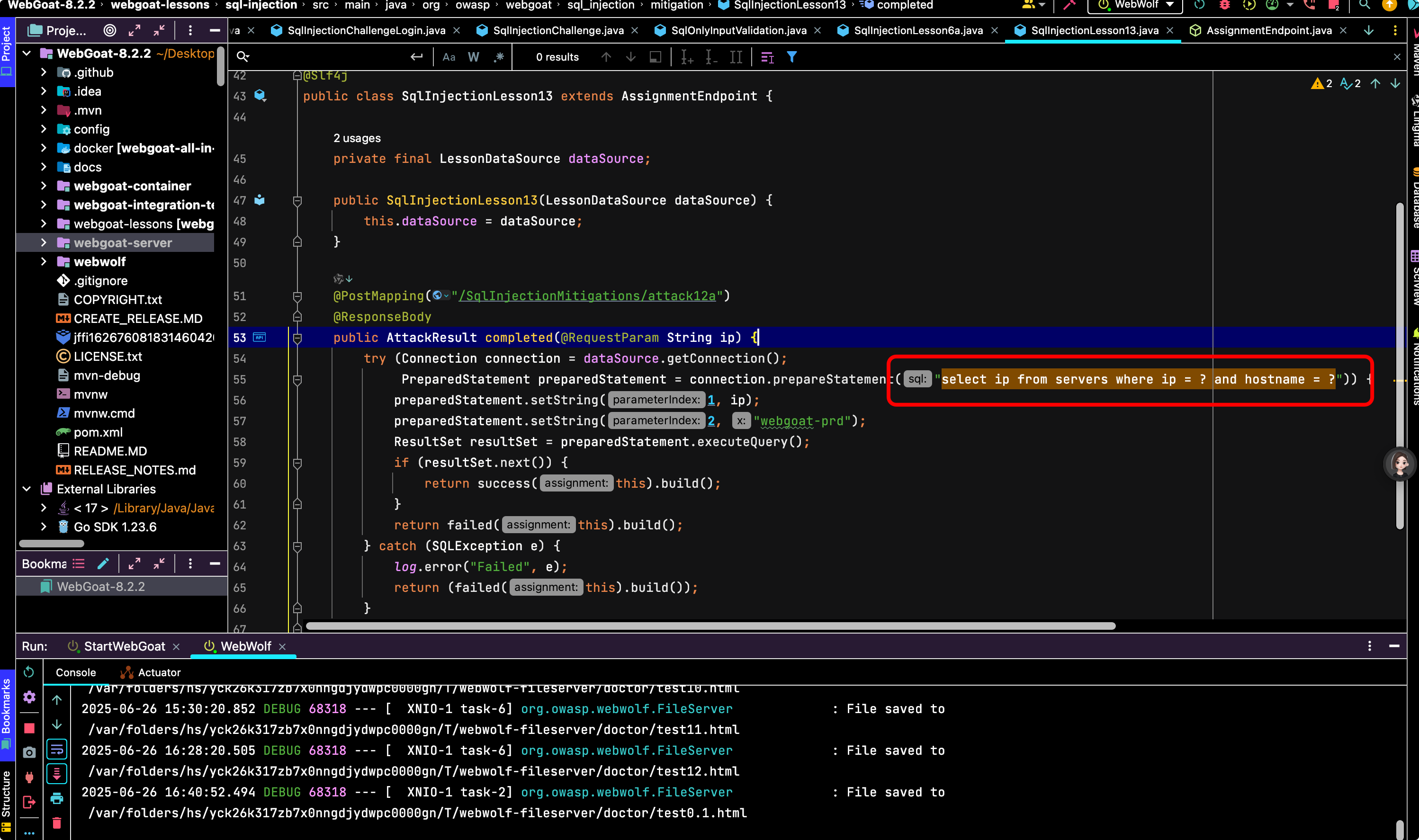Open Search Everywhere magnifier
Image resolution: width=1419 pixels, height=840 pixels.
tap(1365, 5)
